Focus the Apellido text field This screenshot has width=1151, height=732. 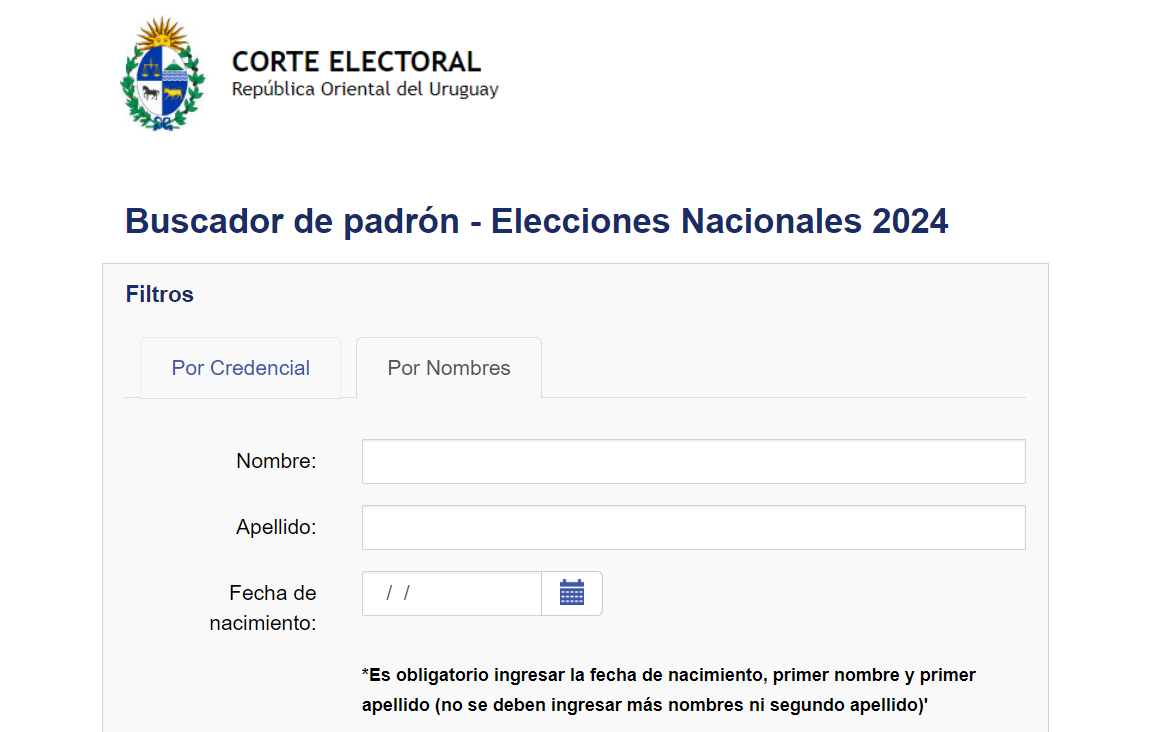(694, 527)
